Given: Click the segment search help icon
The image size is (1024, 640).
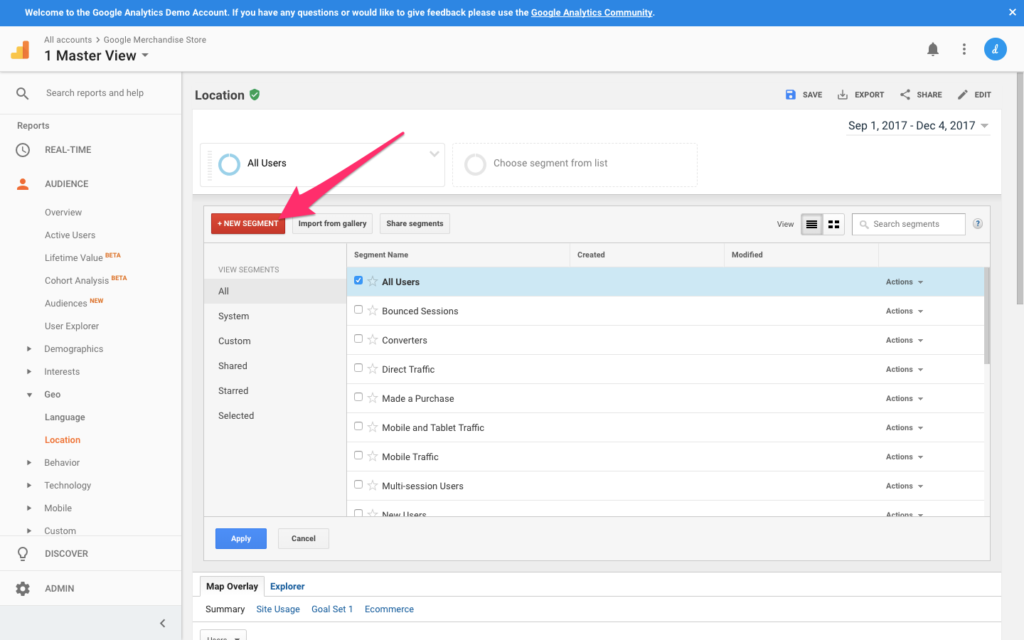Looking at the screenshot, I should [977, 224].
